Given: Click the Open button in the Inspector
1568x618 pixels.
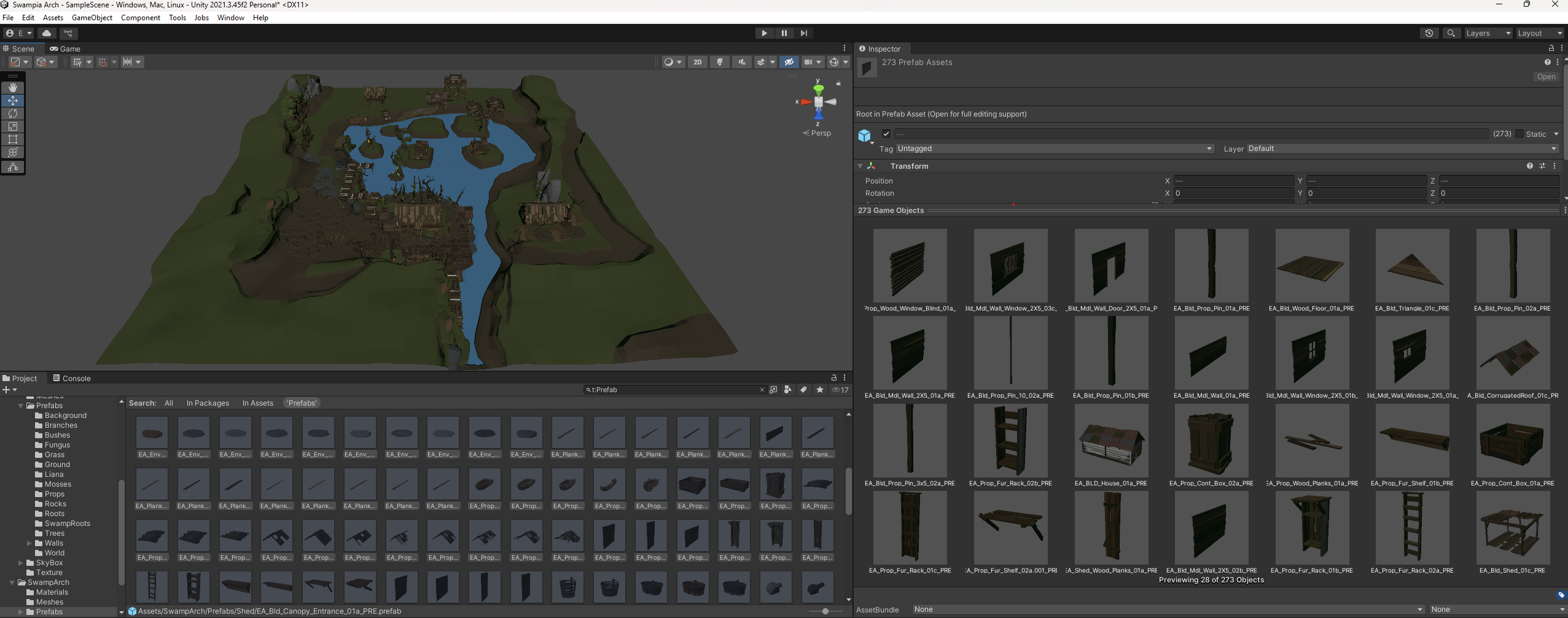Looking at the screenshot, I should click(1545, 77).
